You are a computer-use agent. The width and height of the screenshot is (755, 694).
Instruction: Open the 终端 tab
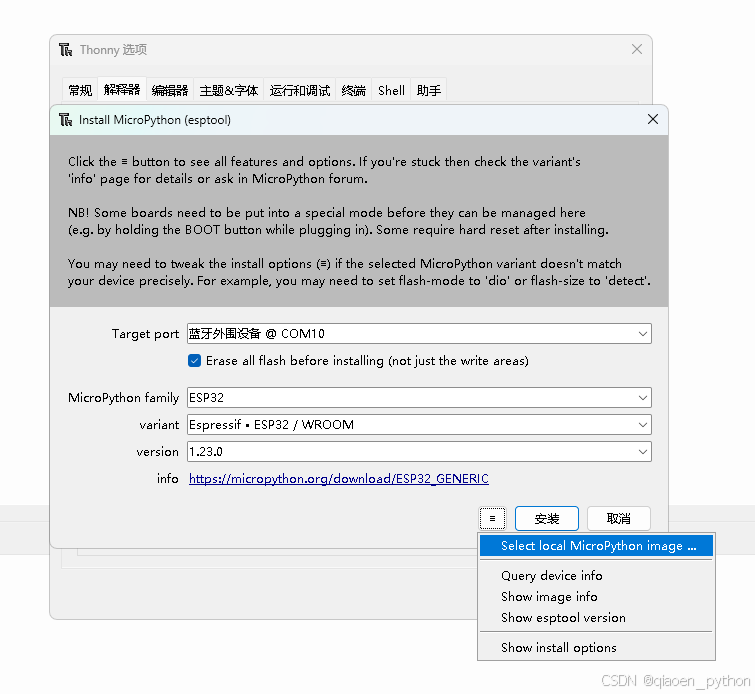[x=353, y=90]
